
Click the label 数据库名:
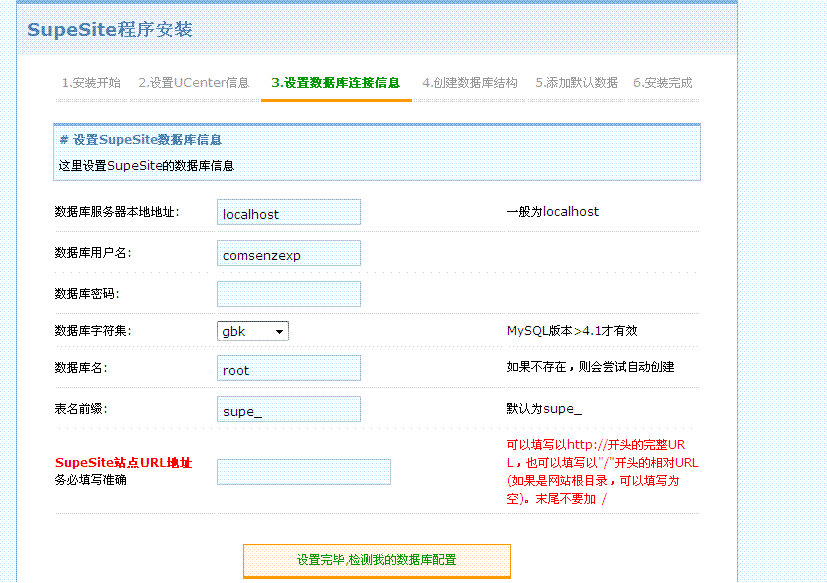point(81,368)
